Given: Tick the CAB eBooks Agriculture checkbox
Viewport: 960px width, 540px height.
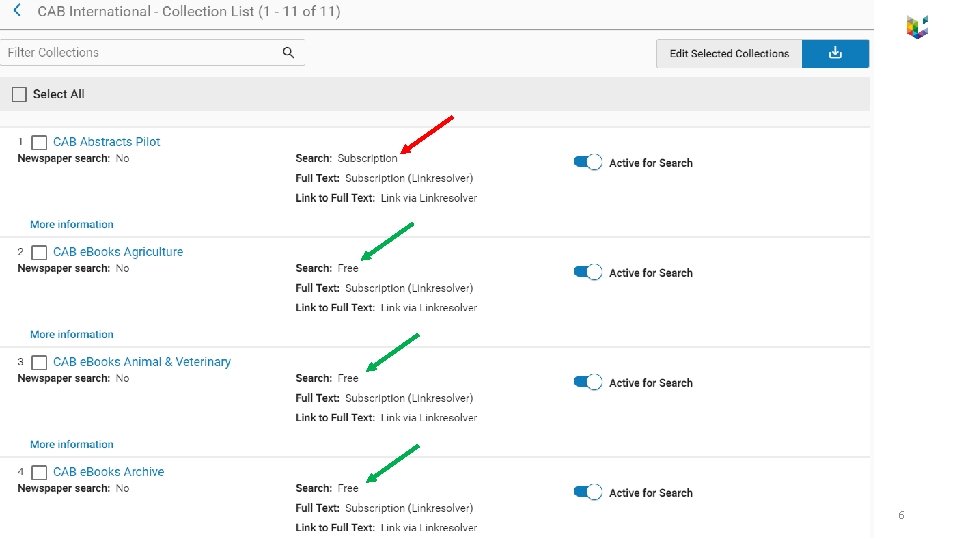Looking at the screenshot, I should (x=39, y=252).
